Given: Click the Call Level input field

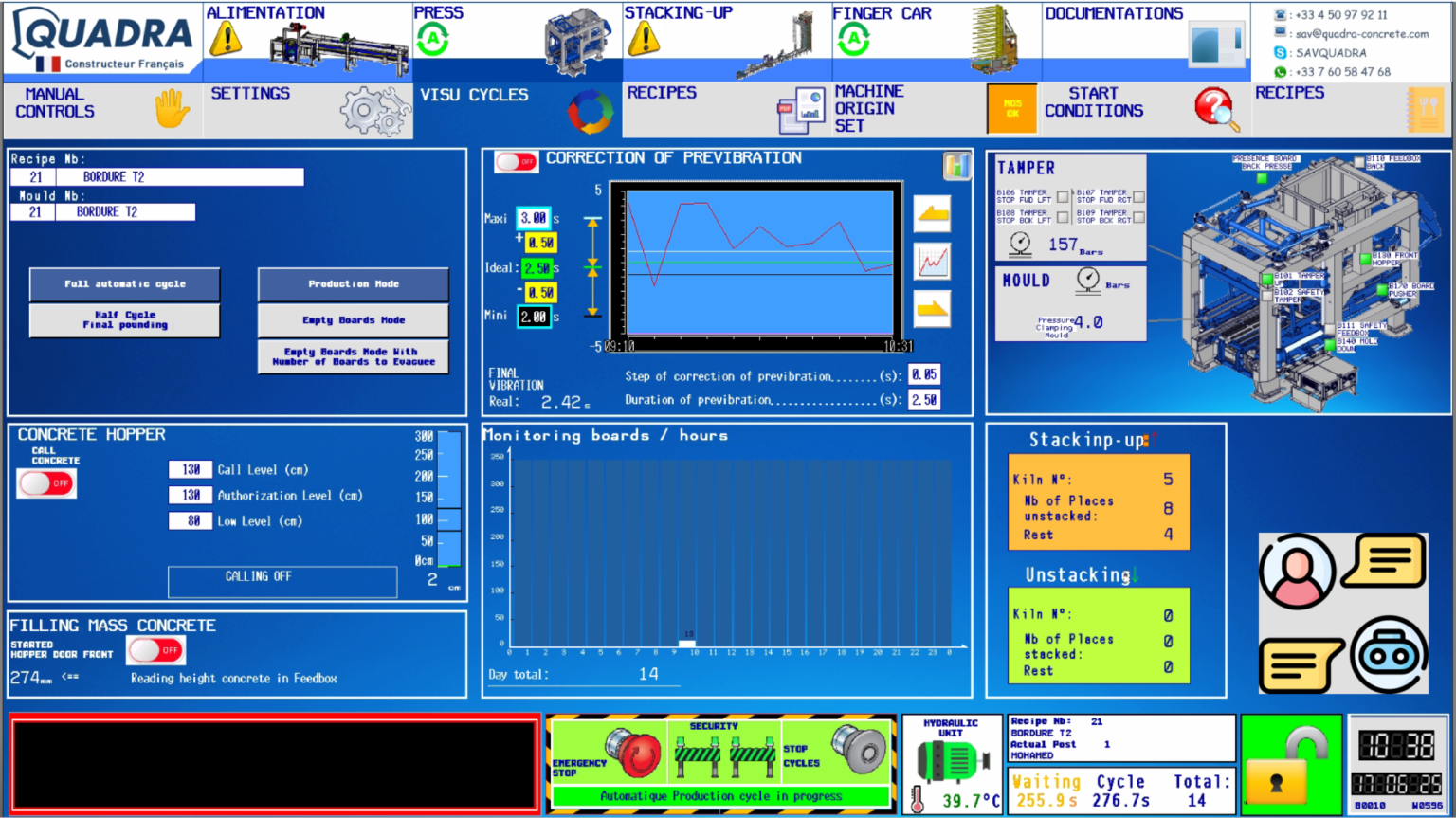Looking at the screenshot, I should pos(191,469).
